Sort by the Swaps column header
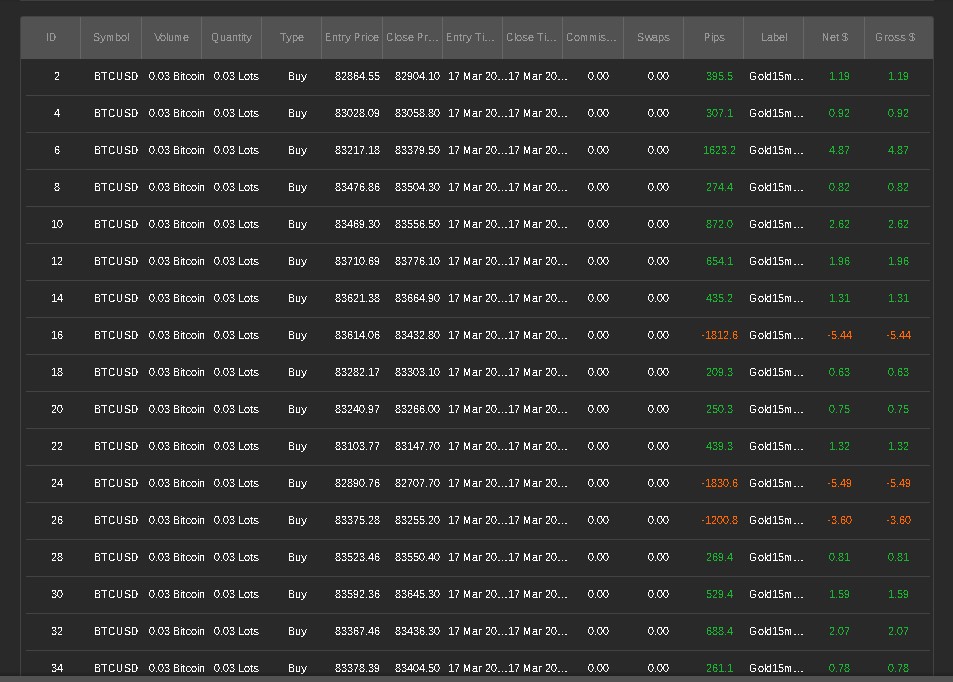The width and height of the screenshot is (953, 682). (653, 38)
